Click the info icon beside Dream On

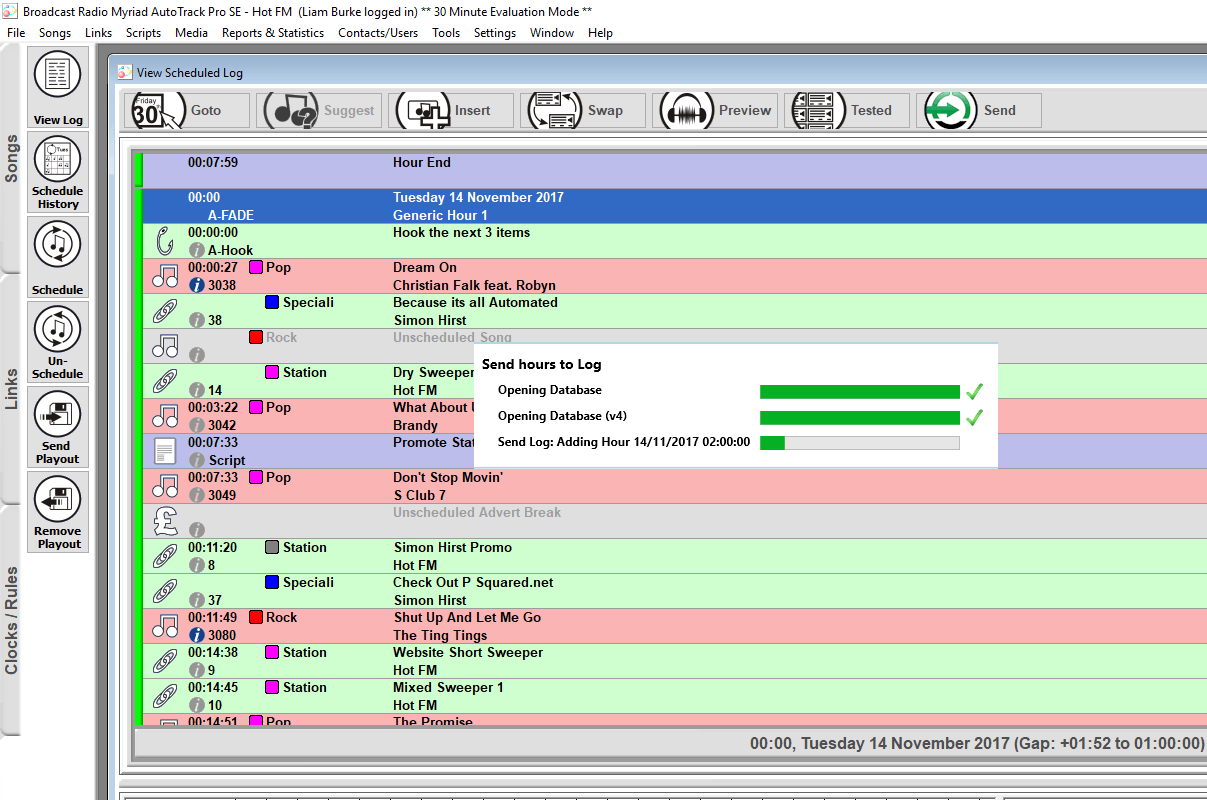tap(196, 284)
